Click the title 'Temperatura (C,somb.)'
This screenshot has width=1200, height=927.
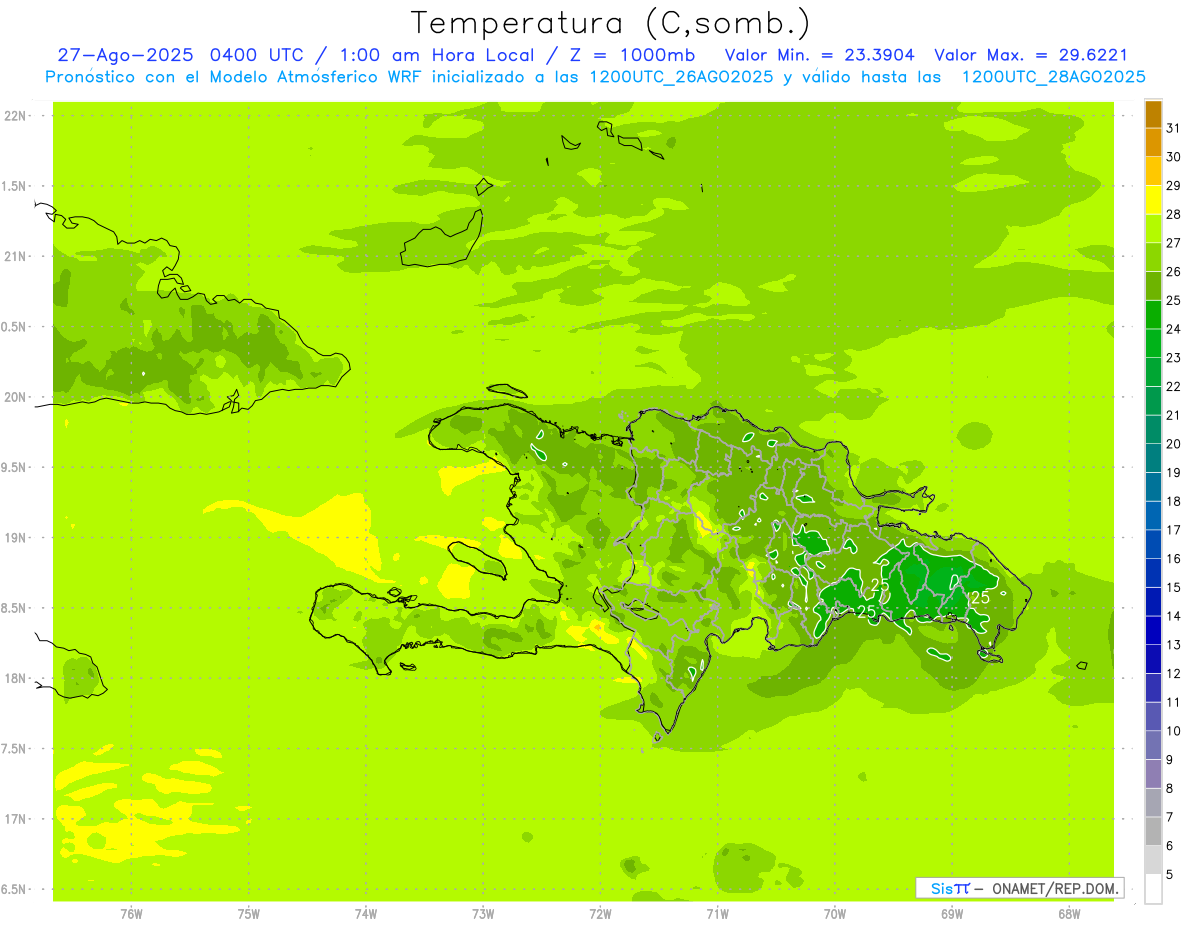point(611,23)
